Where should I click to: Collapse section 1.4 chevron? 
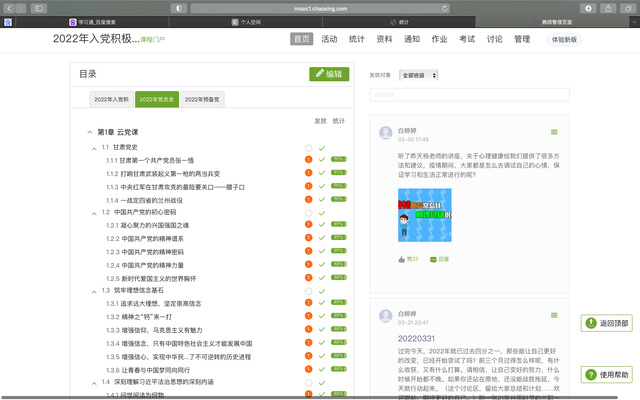pyautogui.click(x=94, y=383)
